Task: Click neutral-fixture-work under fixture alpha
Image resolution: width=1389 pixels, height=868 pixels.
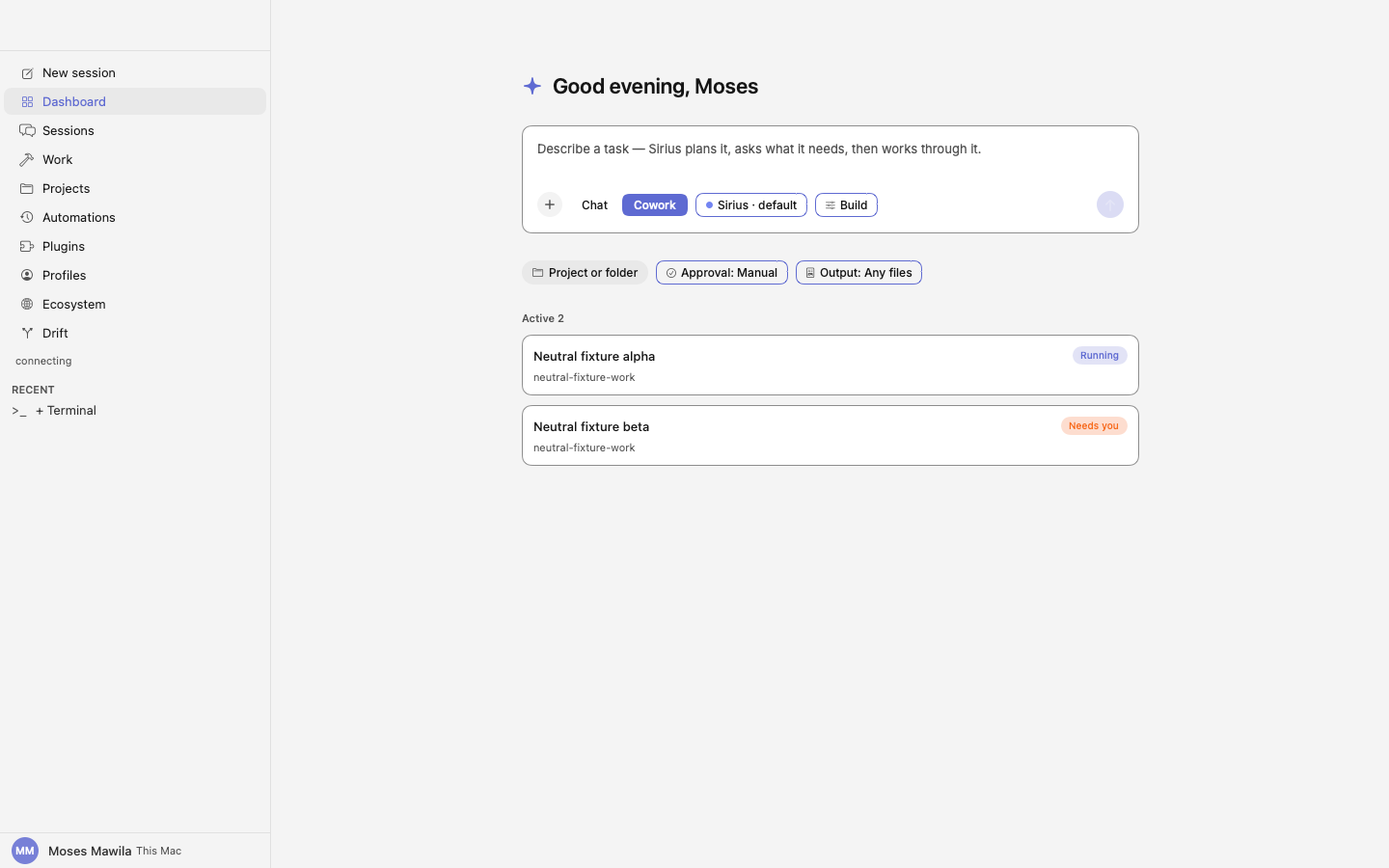Action: point(585,377)
